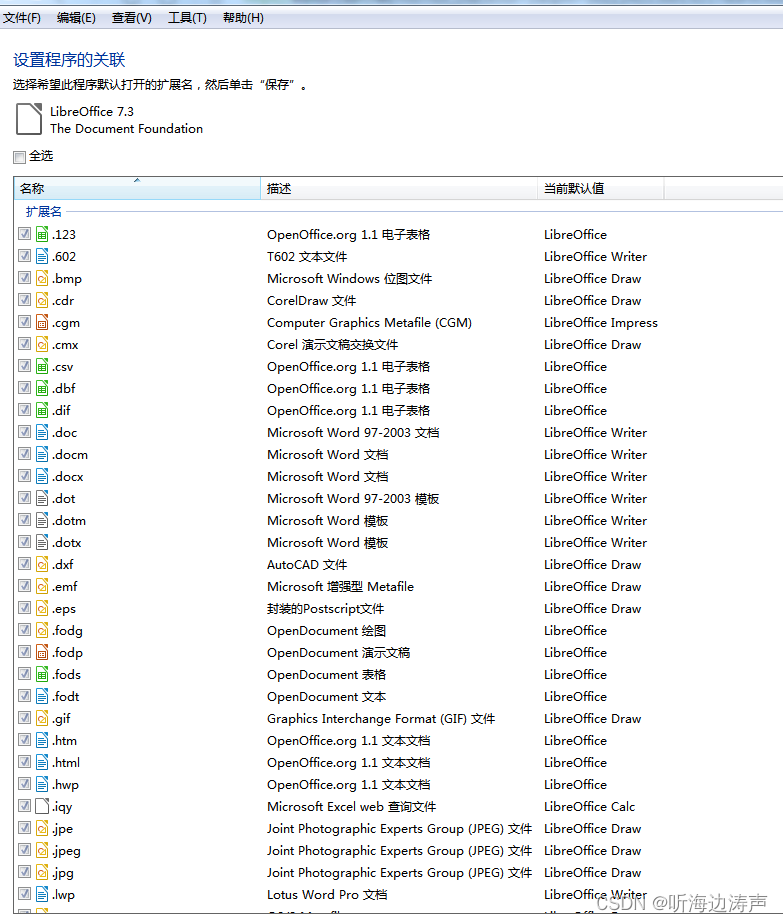Click the spreadsheet icon beside .csv
783x922 pixels.
pyautogui.click(x=42, y=366)
